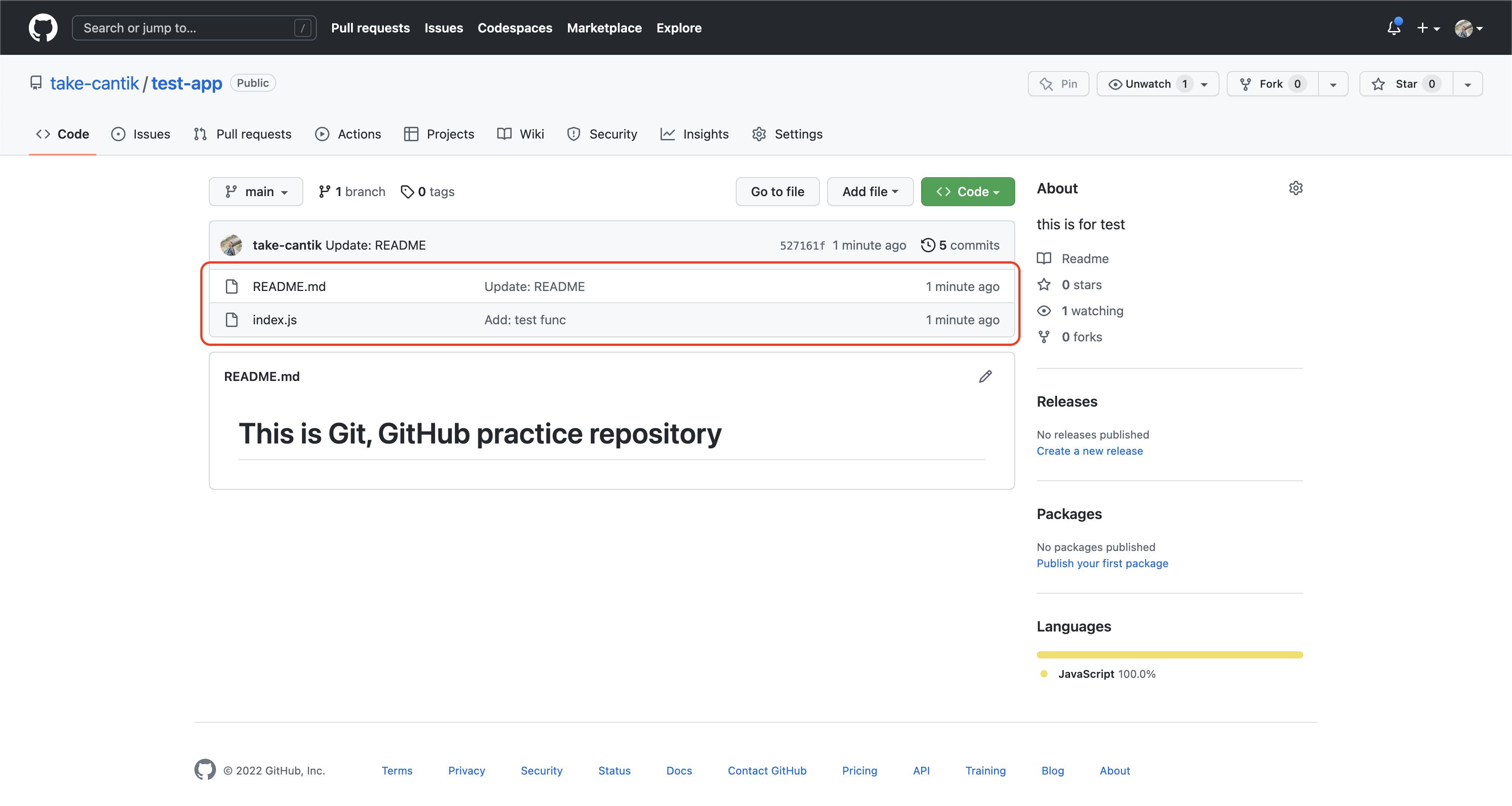Toggle Unwatch for the repository

[x=1147, y=84]
